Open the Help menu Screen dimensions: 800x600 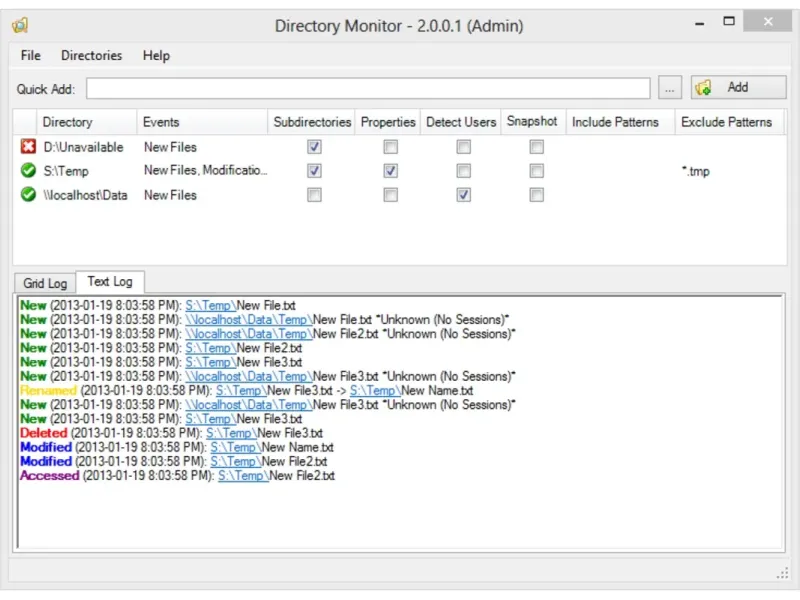[156, 55]
